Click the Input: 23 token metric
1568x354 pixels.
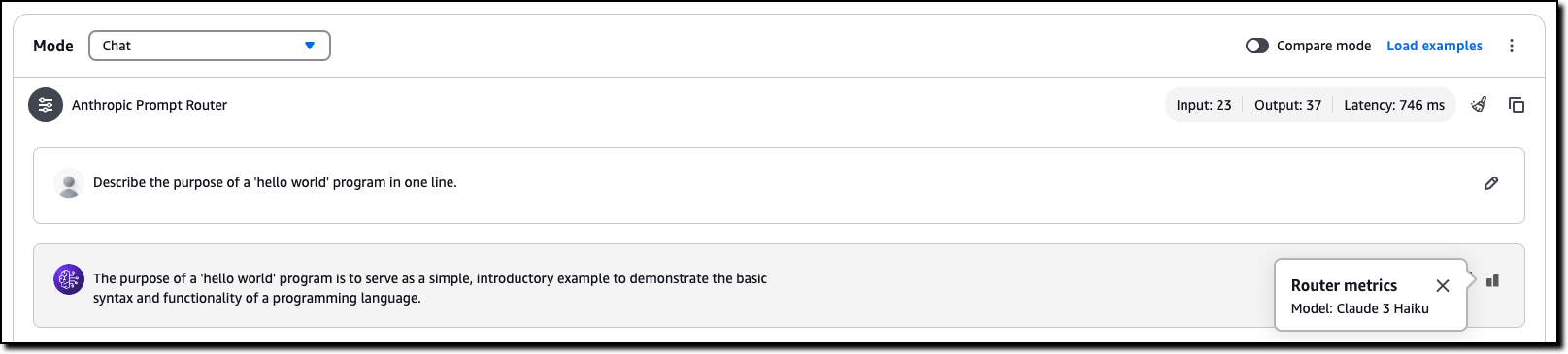(1204, 105)
